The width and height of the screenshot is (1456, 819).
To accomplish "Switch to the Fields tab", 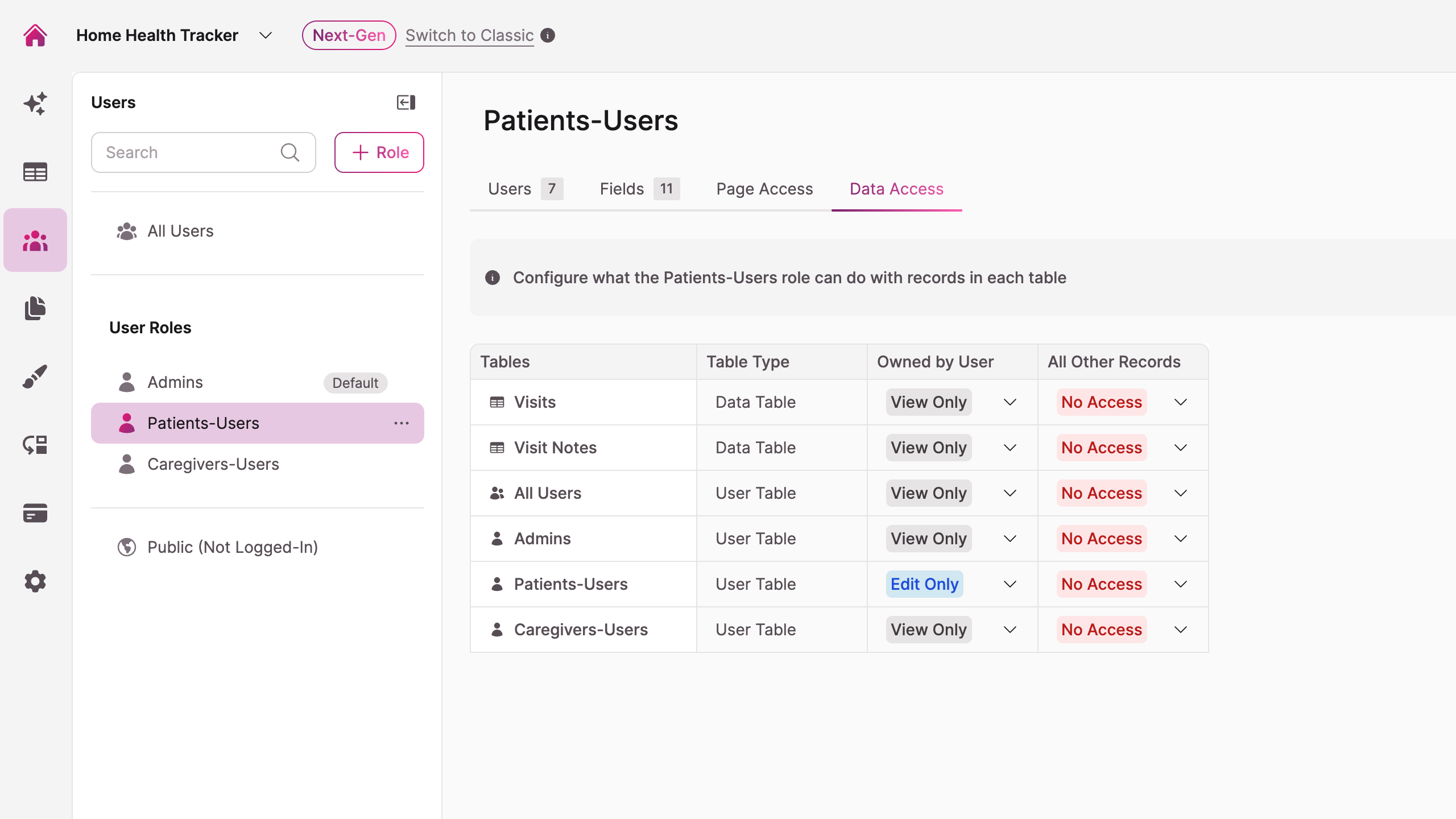I will coord(639,189).
